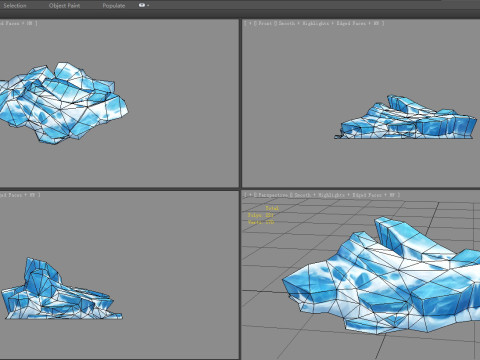
Task: Click the yellow Verts count statistic text
Action: (261, 222)
